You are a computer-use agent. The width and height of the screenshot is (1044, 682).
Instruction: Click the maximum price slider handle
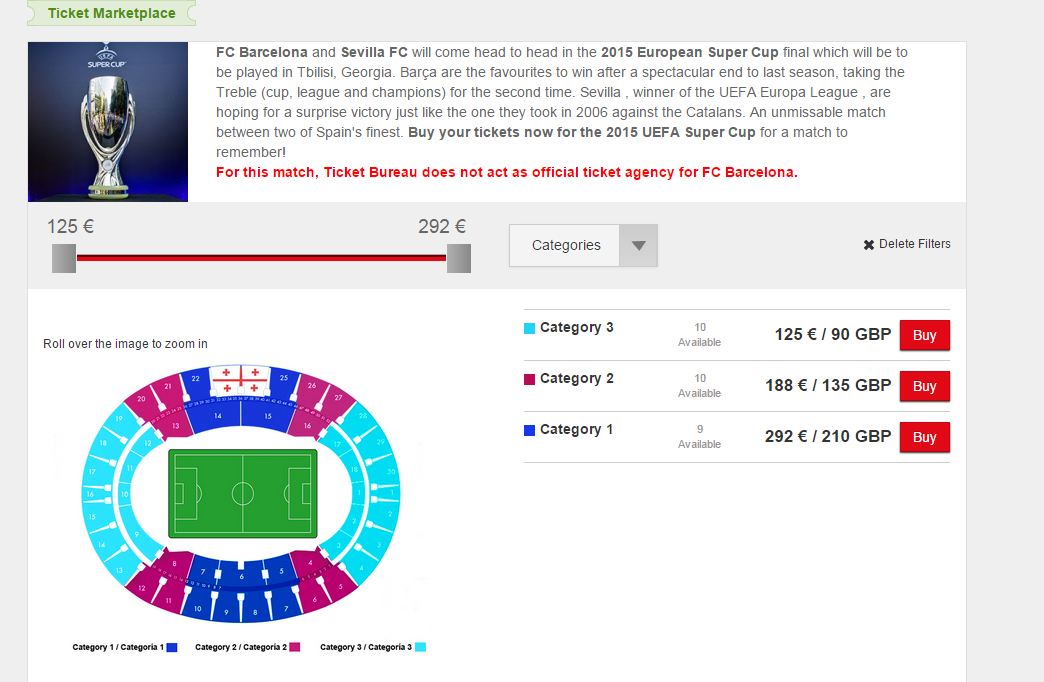pyautogui.click(x=459, y=258)
